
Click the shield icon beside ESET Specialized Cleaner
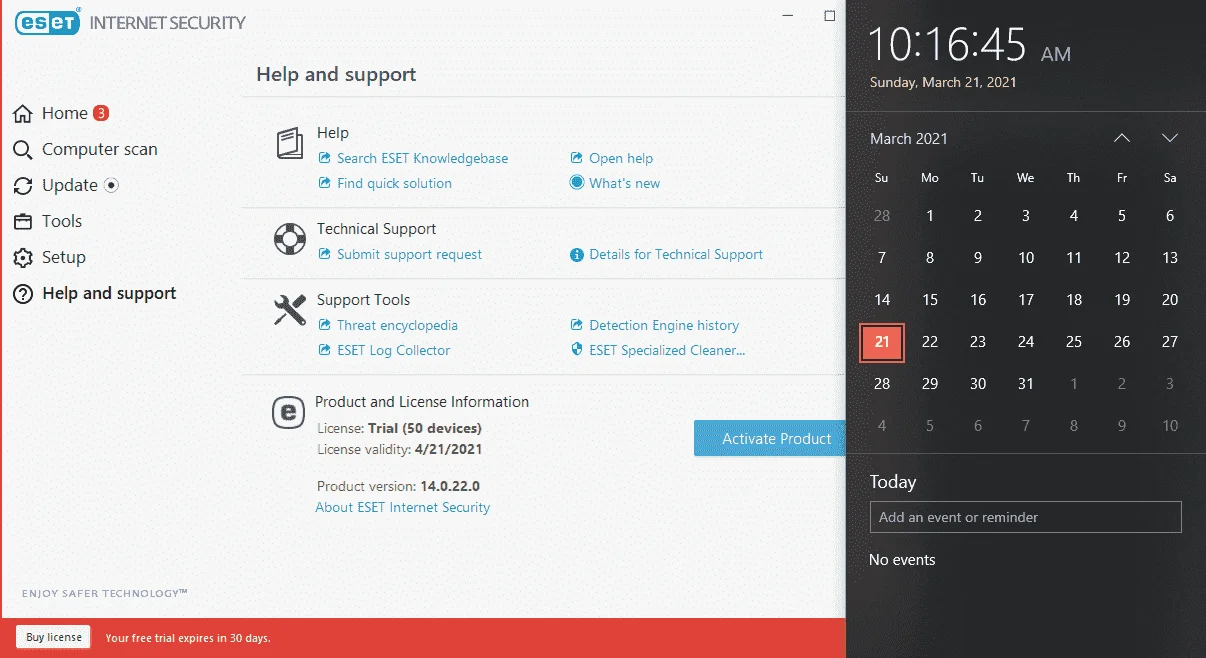click(577, 350)
